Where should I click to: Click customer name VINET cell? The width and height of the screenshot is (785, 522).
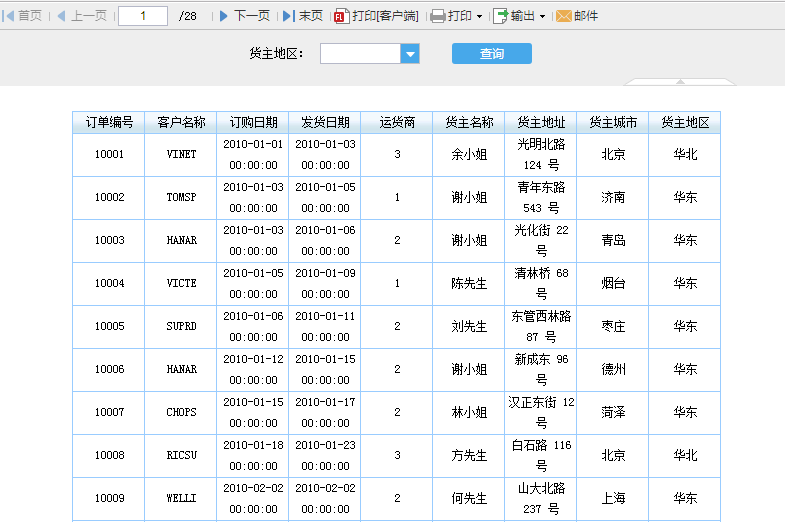(x=181, y=154)
